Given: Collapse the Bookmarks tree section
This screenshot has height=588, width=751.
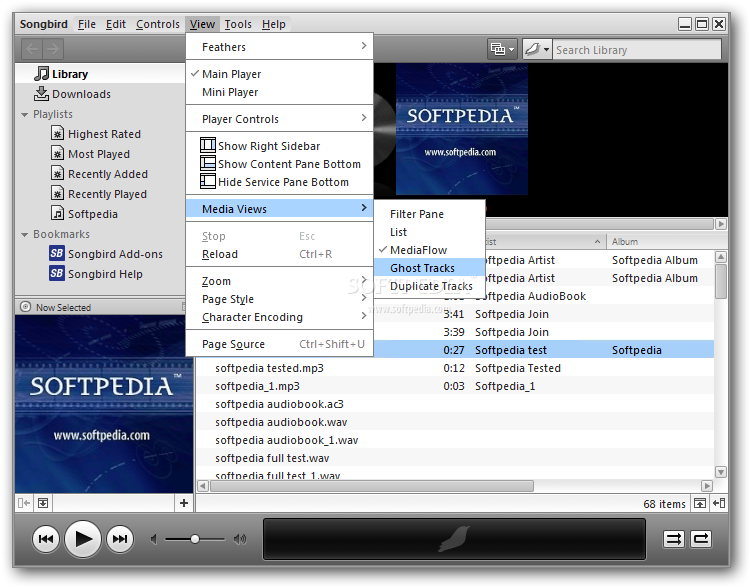Looking at the screenshot, I should point(25,235).
